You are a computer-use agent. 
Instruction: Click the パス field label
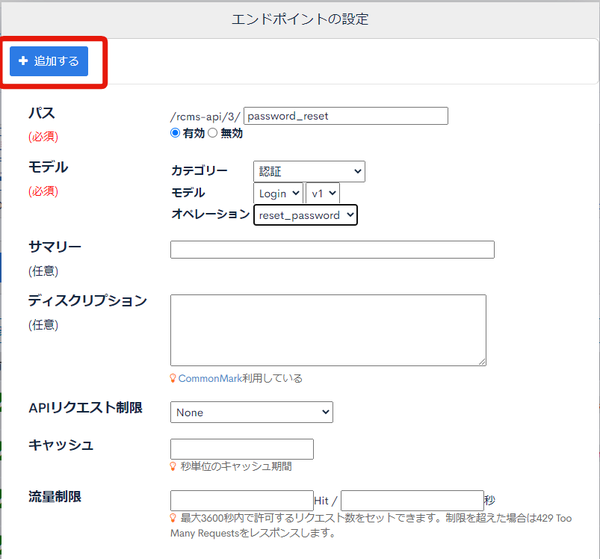click(42, 113)
